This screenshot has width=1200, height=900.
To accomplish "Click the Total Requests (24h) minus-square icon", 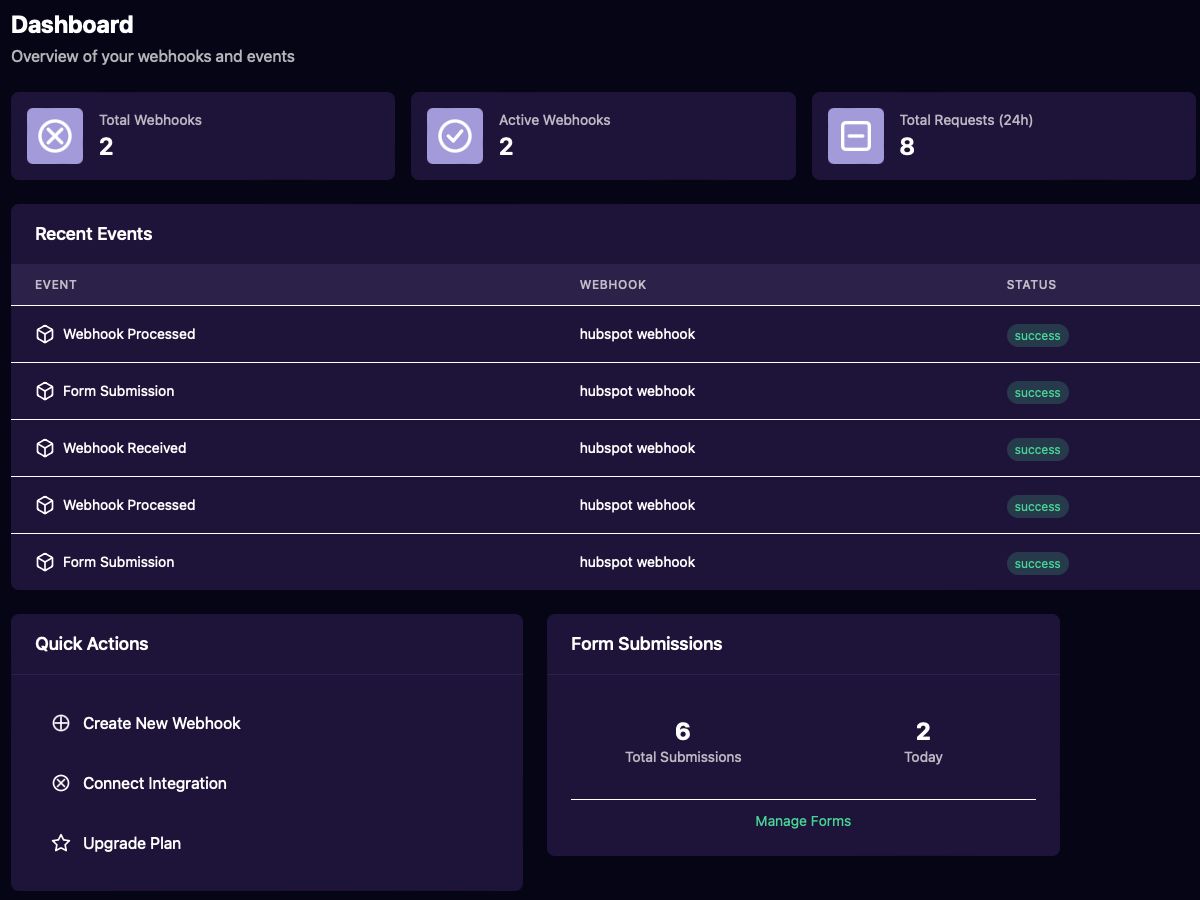I will pos(854,135).
